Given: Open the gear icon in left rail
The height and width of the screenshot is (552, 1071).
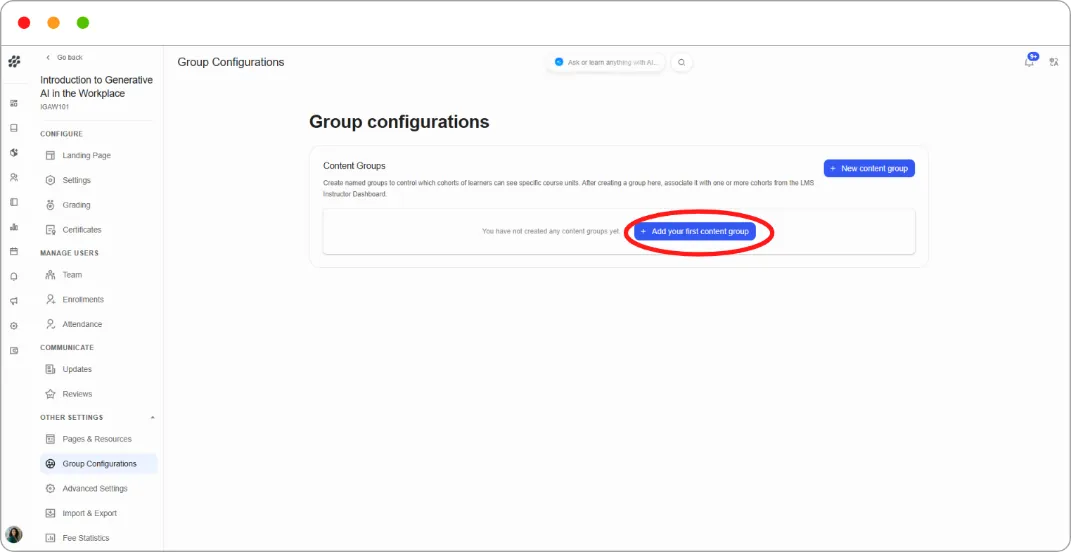Looking at the screenshot, I should pyautogui.click(x=14, y=326).
